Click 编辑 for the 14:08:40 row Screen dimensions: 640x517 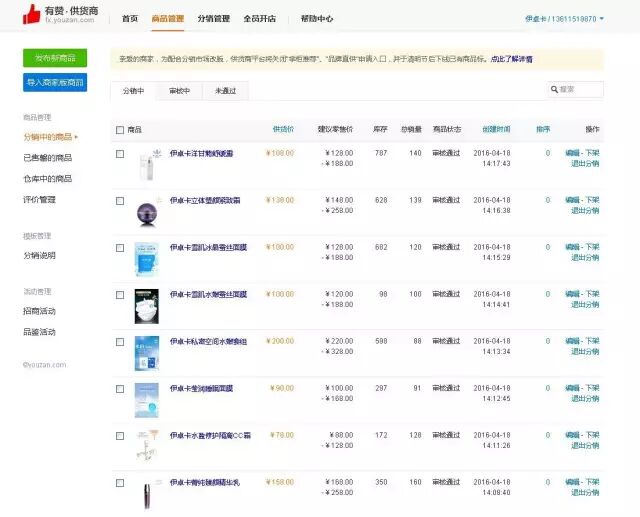pos(572,482)
